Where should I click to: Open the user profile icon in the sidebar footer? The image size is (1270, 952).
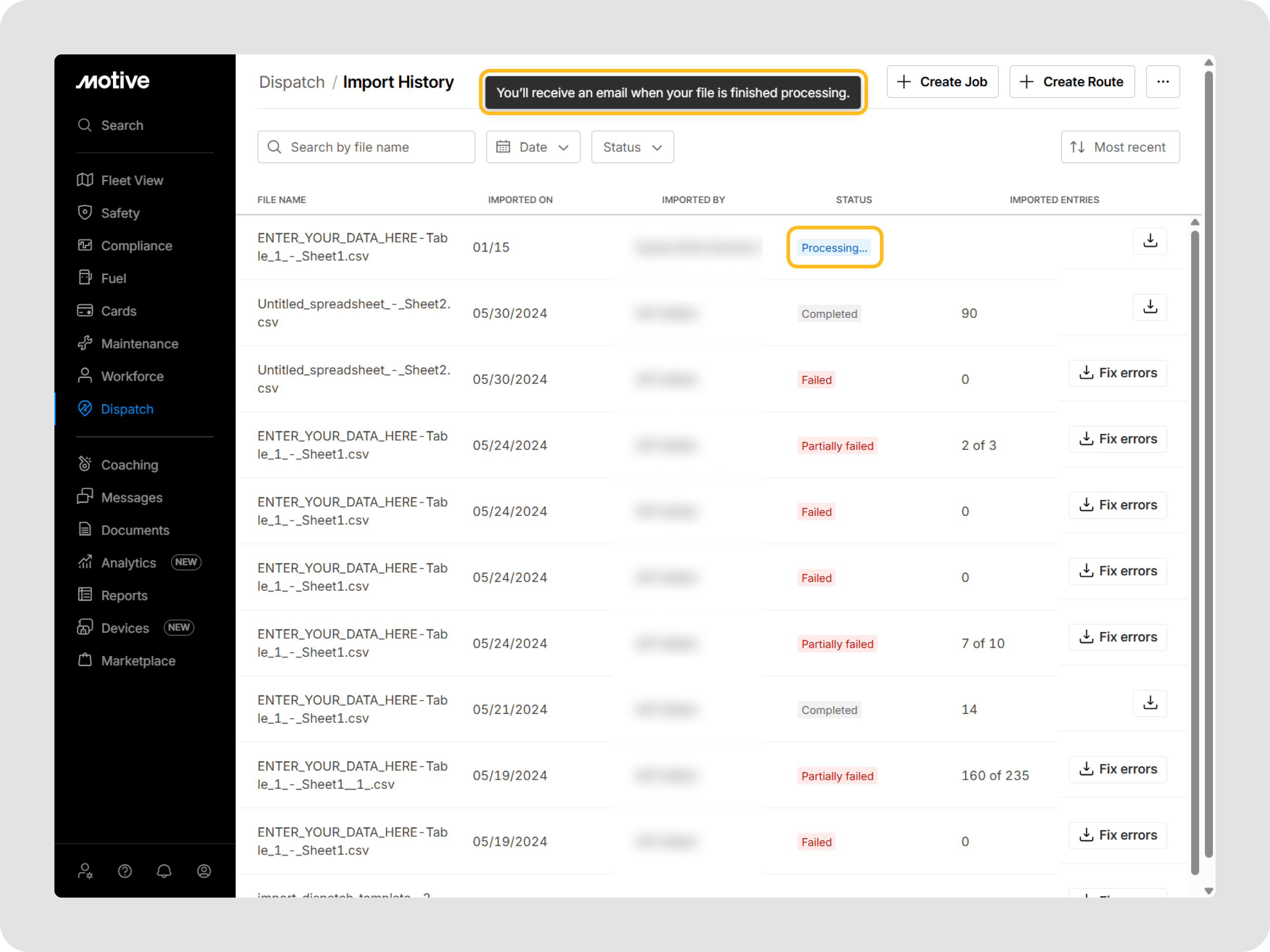(204, 871)
